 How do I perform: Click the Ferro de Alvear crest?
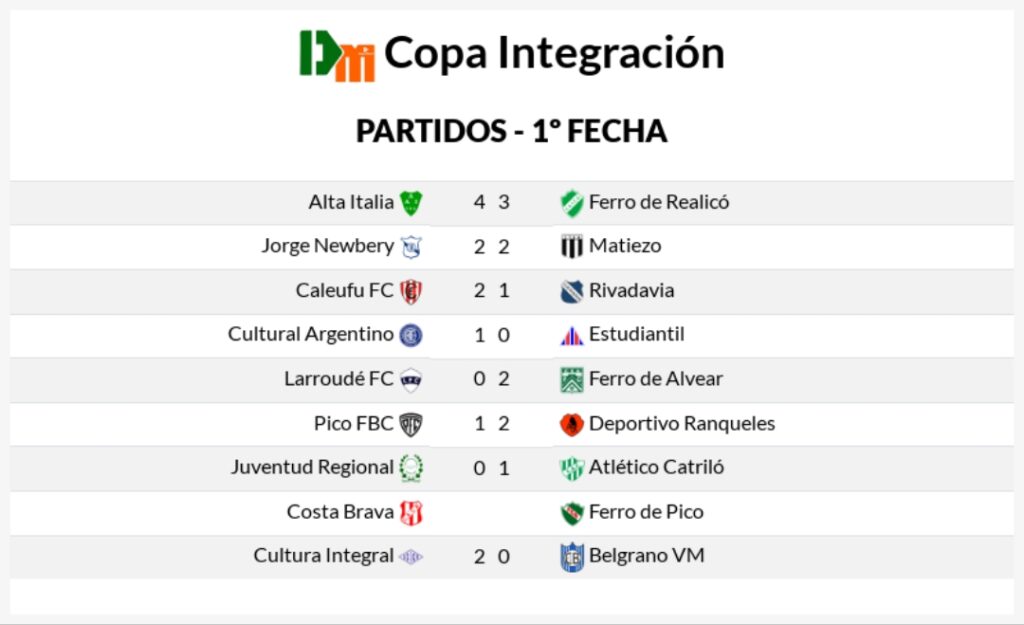coord(572,380)
